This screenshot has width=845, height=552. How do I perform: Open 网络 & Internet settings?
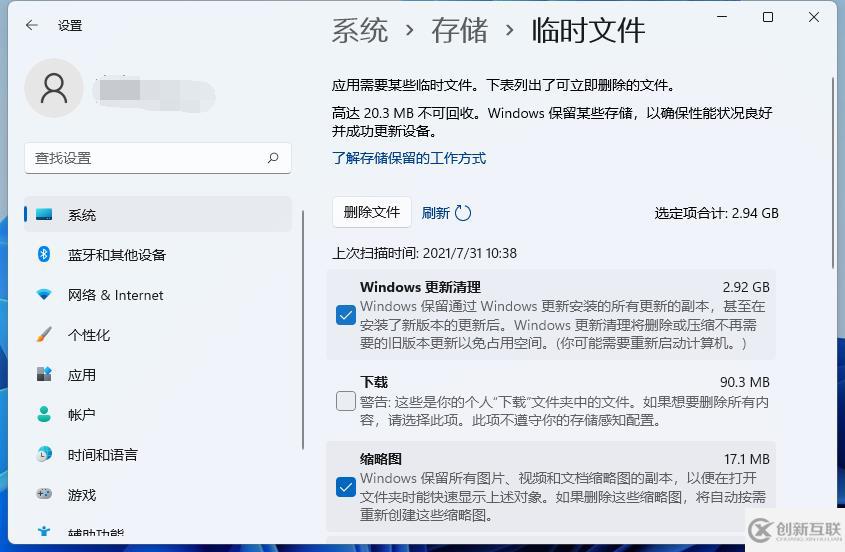(x=158, y=294)
